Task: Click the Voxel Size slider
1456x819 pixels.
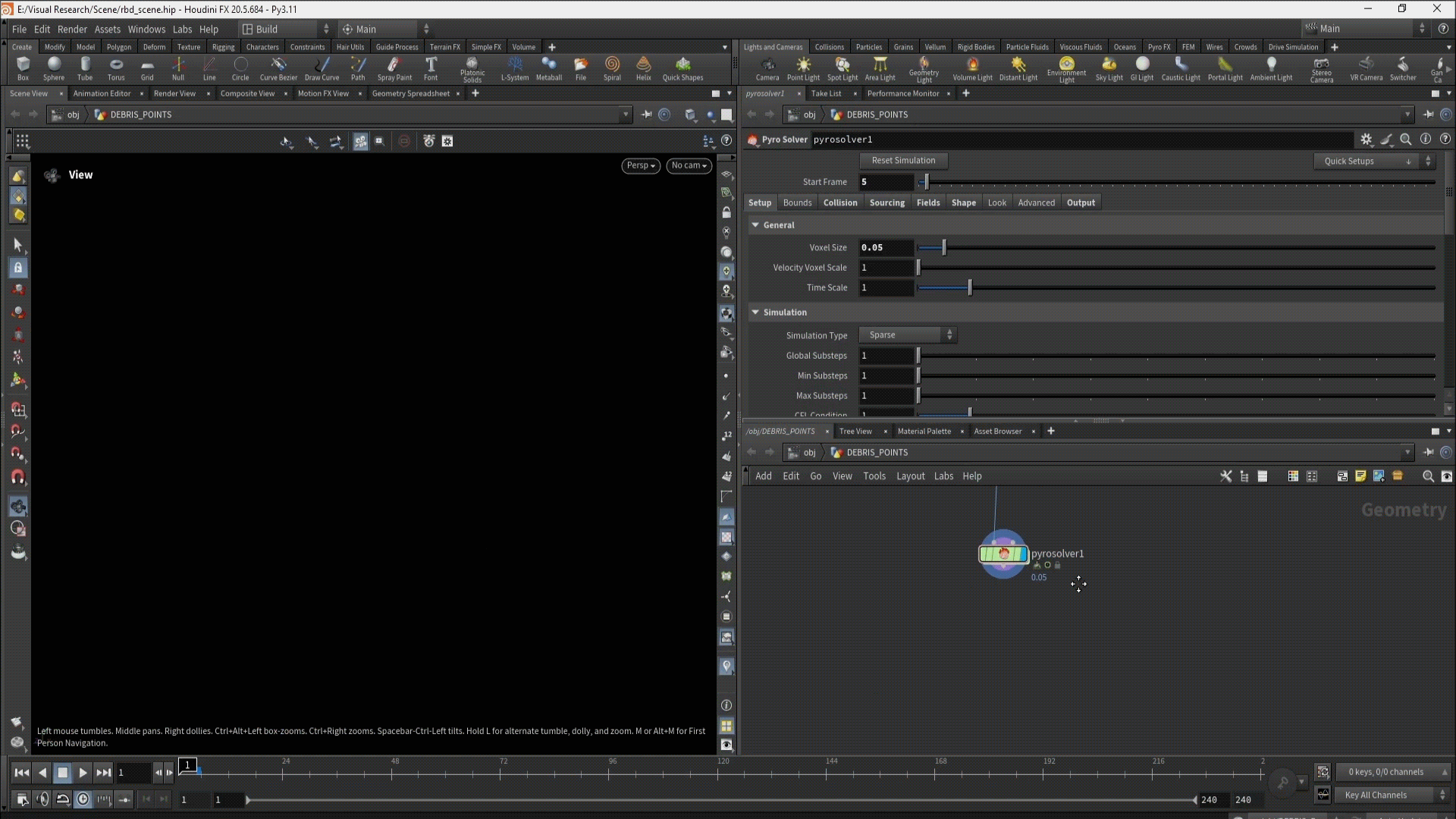Action: point(944,248)
